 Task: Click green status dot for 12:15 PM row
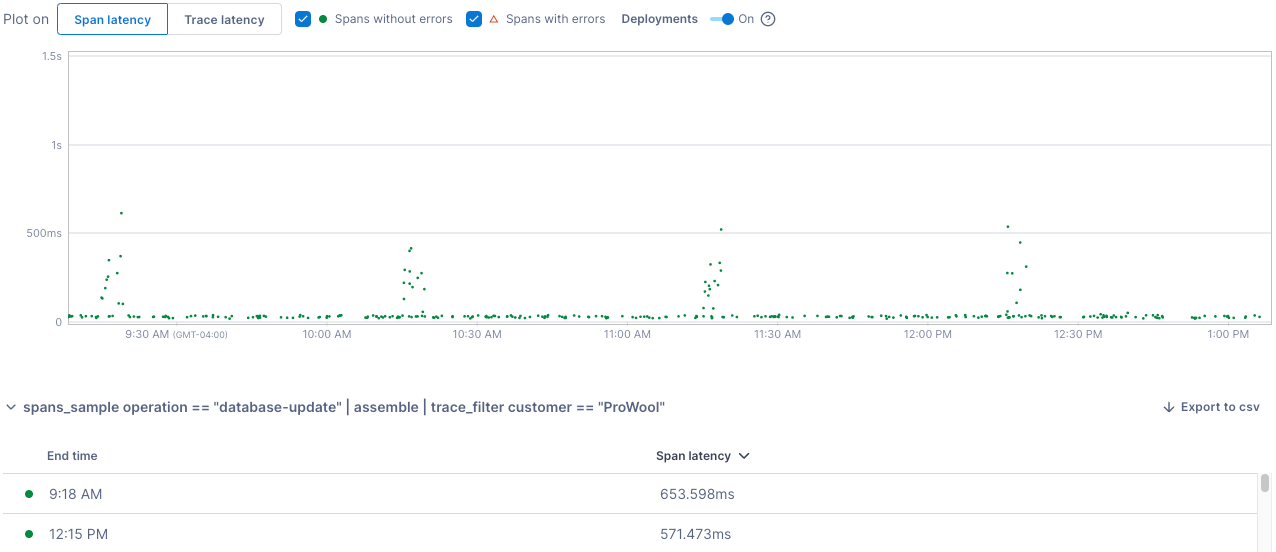coord(29,534)
